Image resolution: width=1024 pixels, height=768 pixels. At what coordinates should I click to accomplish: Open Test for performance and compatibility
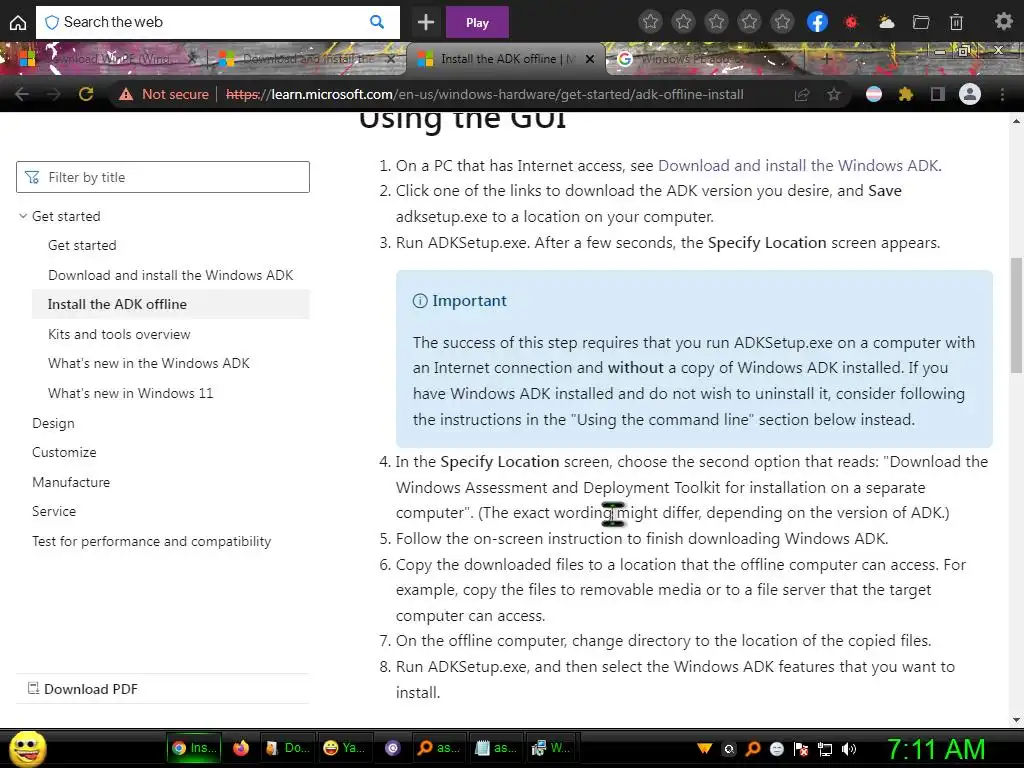click(152, 541)
